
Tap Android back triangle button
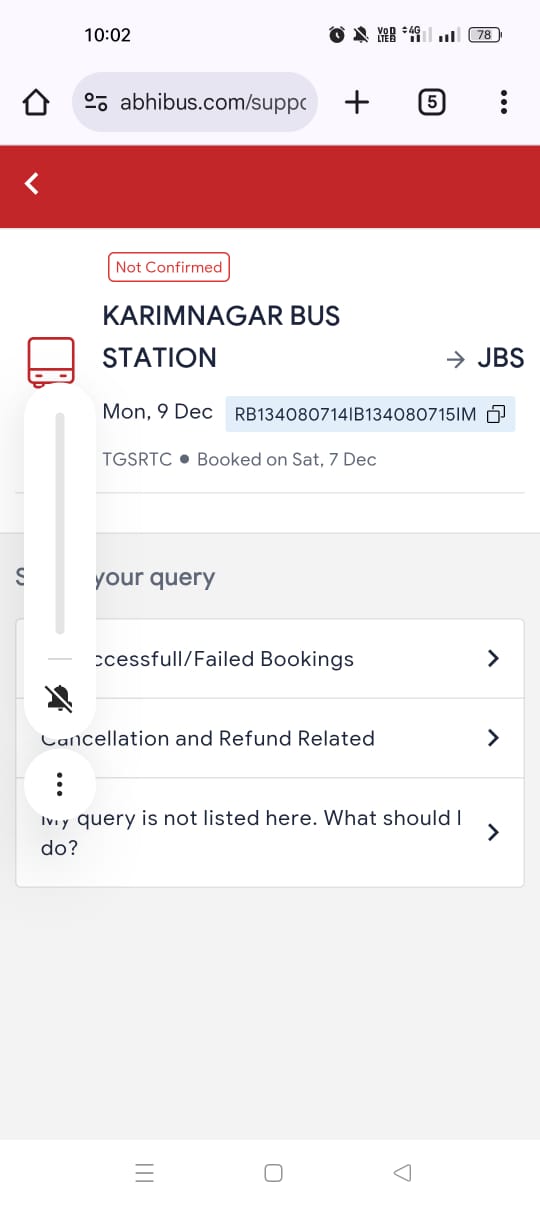[402, 1173]
